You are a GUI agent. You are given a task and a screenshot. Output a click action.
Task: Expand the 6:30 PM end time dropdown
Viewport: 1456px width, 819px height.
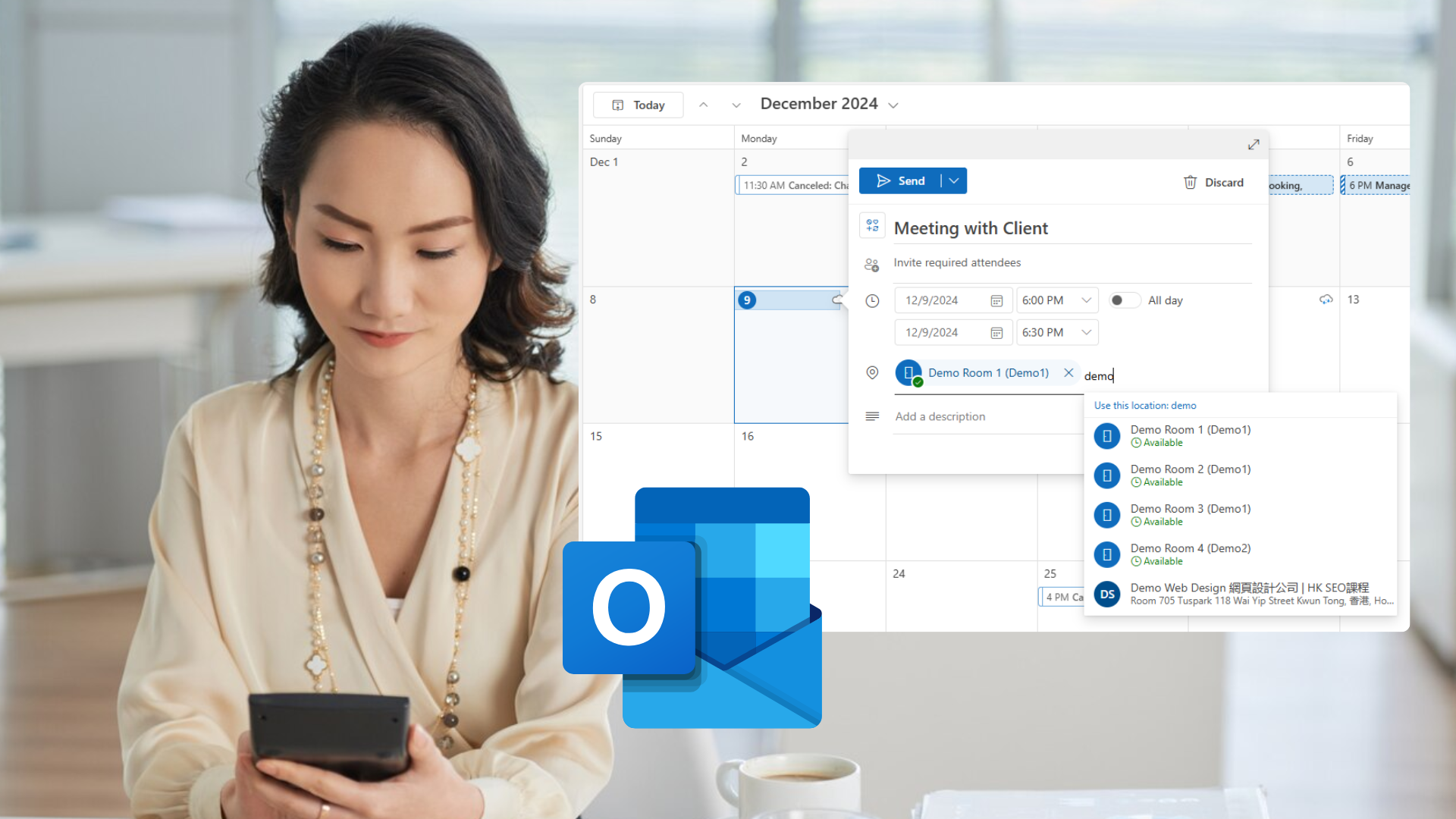pyautogui.click(x=1086, y=332)
